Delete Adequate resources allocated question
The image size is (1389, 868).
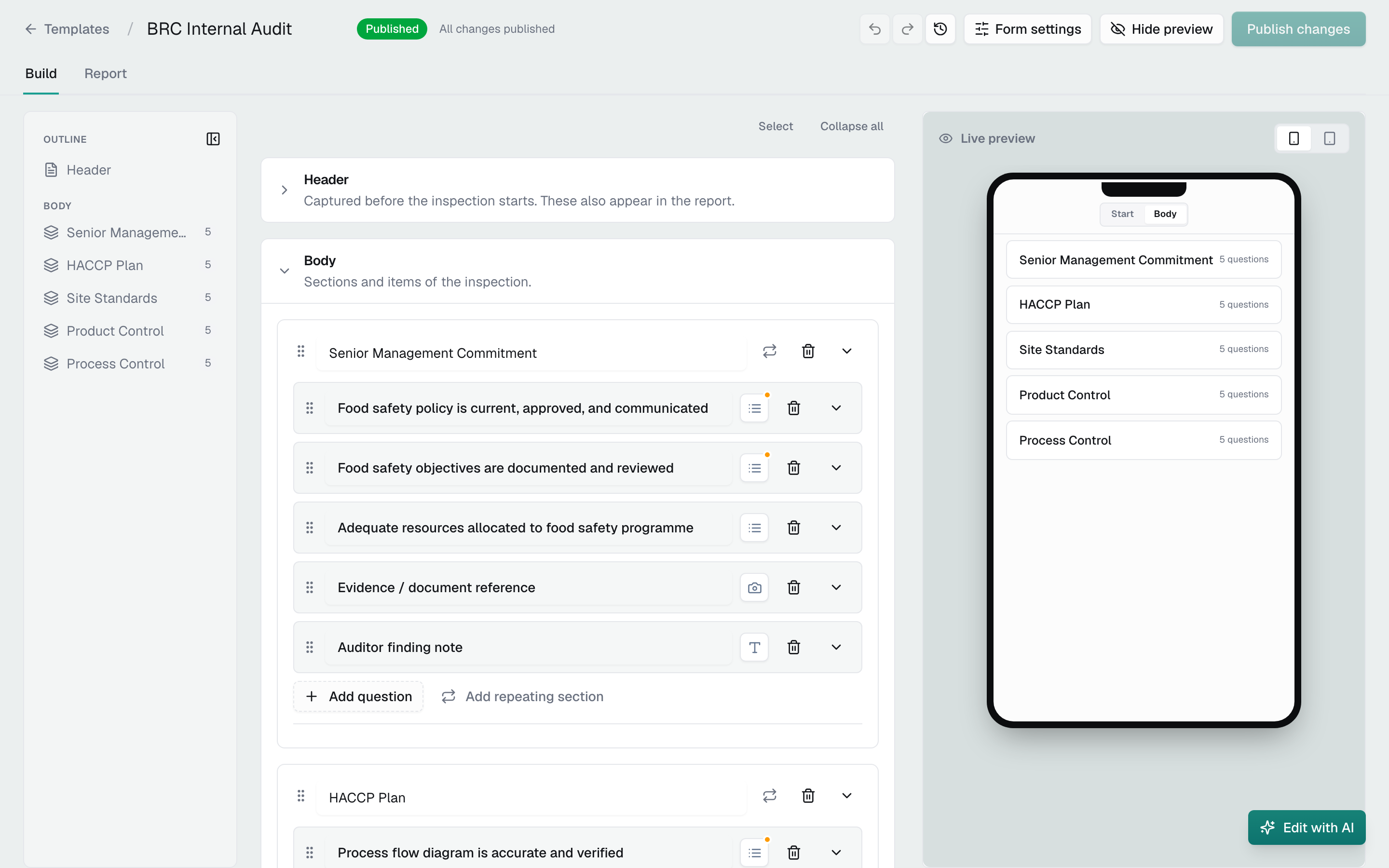tap(794, 528)
